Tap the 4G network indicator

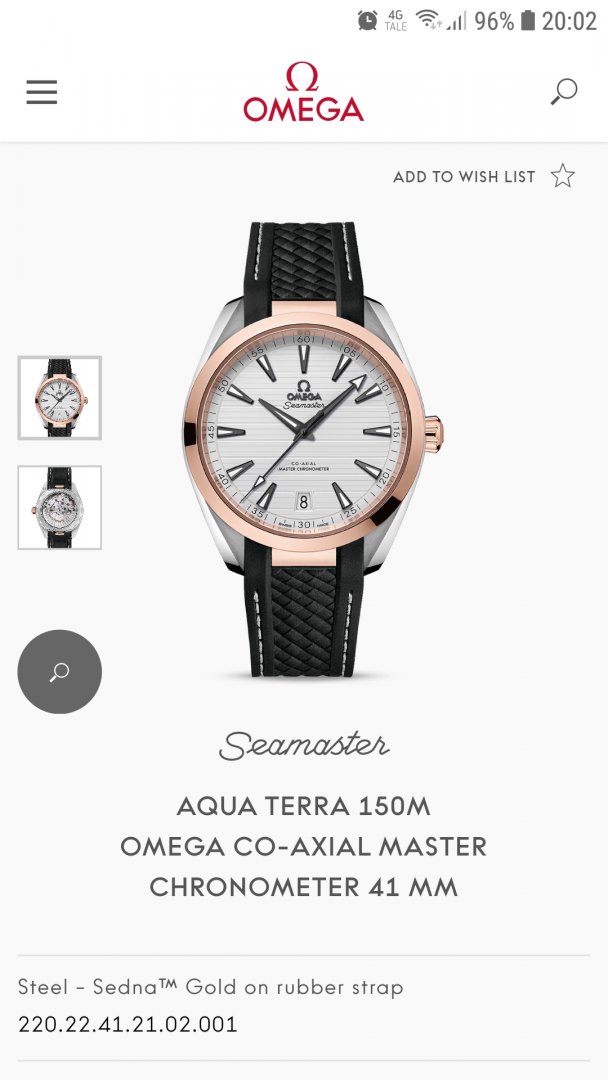tap(396, 21)
